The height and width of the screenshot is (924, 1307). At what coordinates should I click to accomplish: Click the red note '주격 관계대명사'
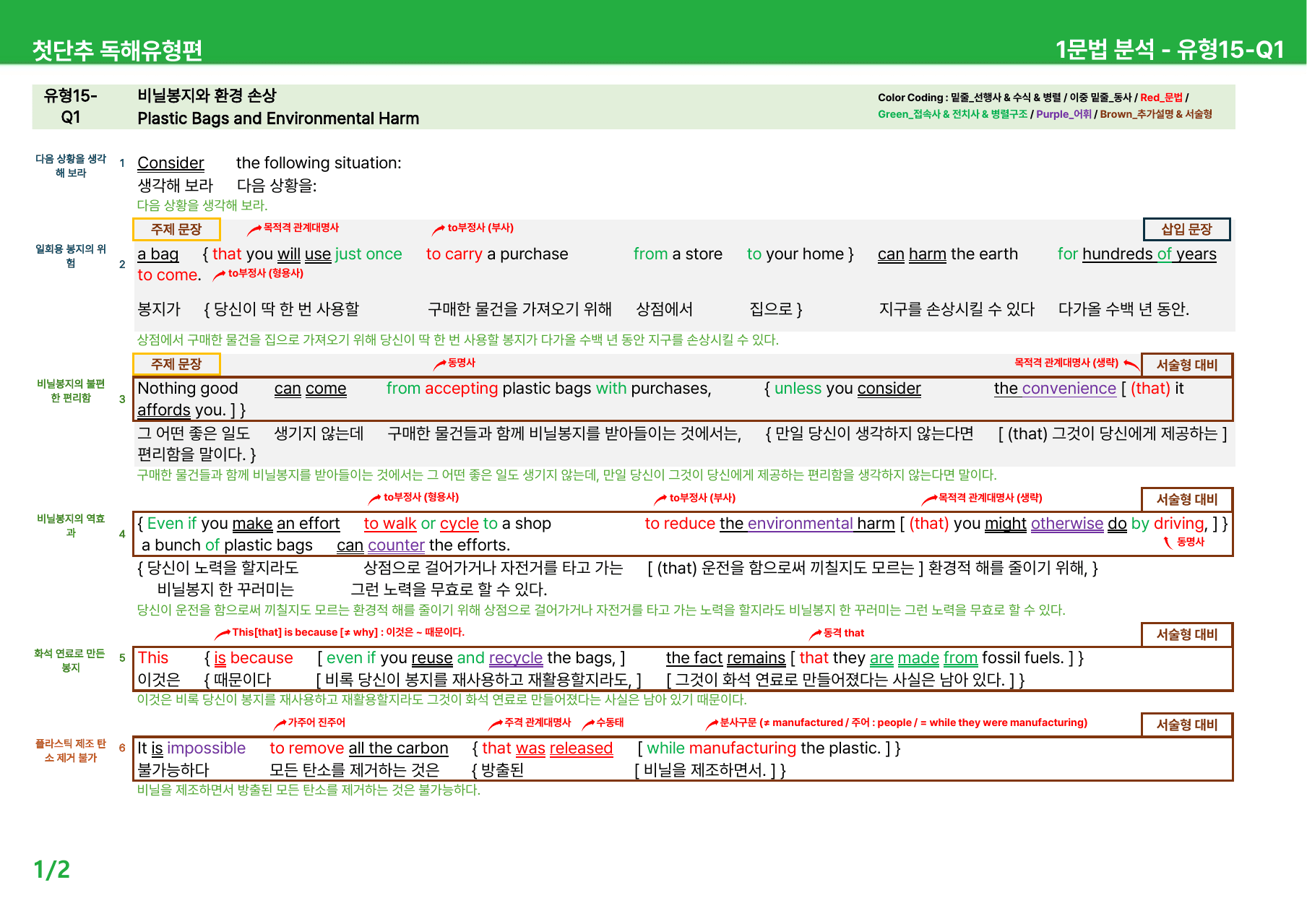[538, 722]
